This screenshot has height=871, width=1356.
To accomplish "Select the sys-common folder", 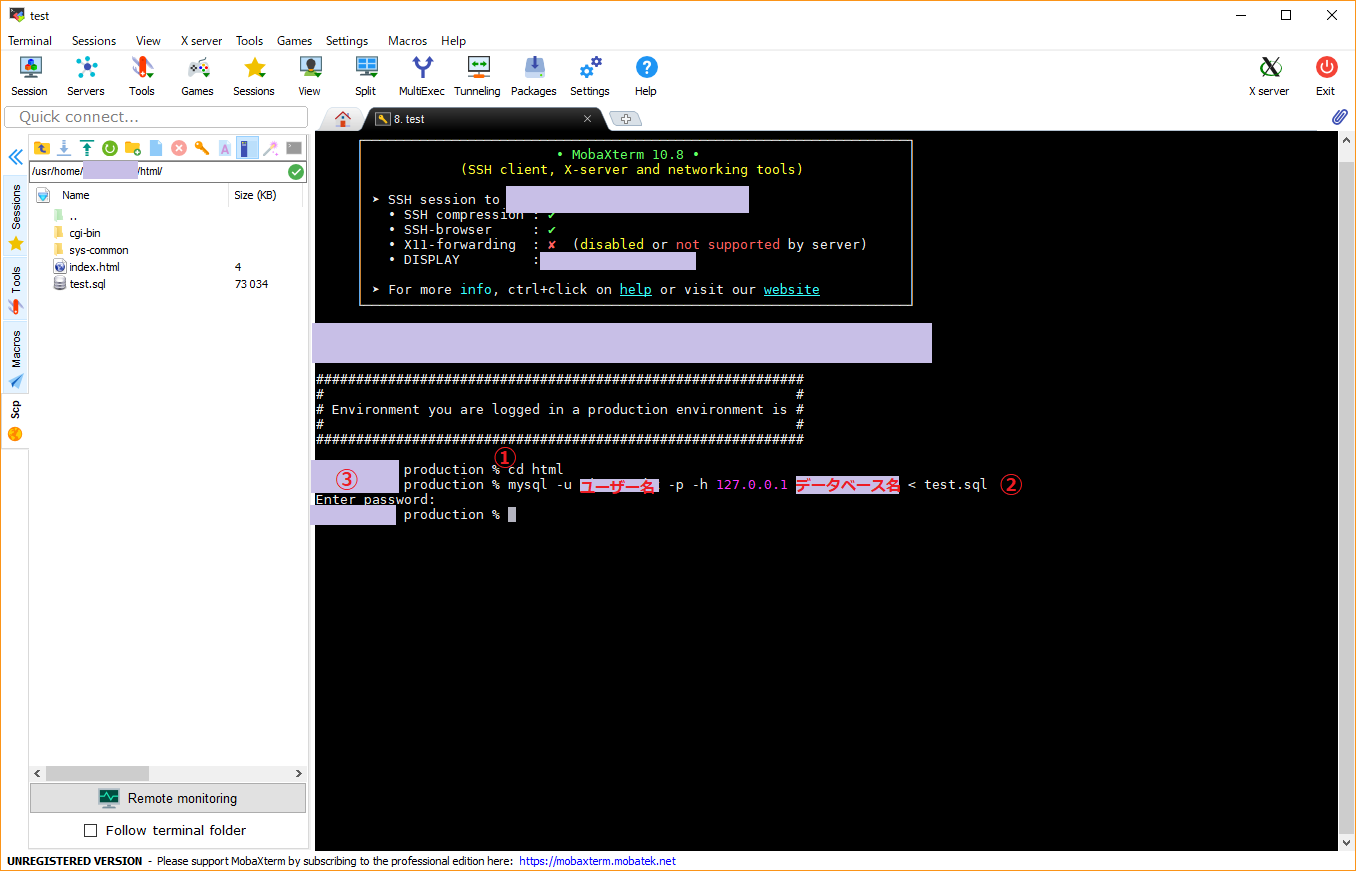I will (99, 250).
